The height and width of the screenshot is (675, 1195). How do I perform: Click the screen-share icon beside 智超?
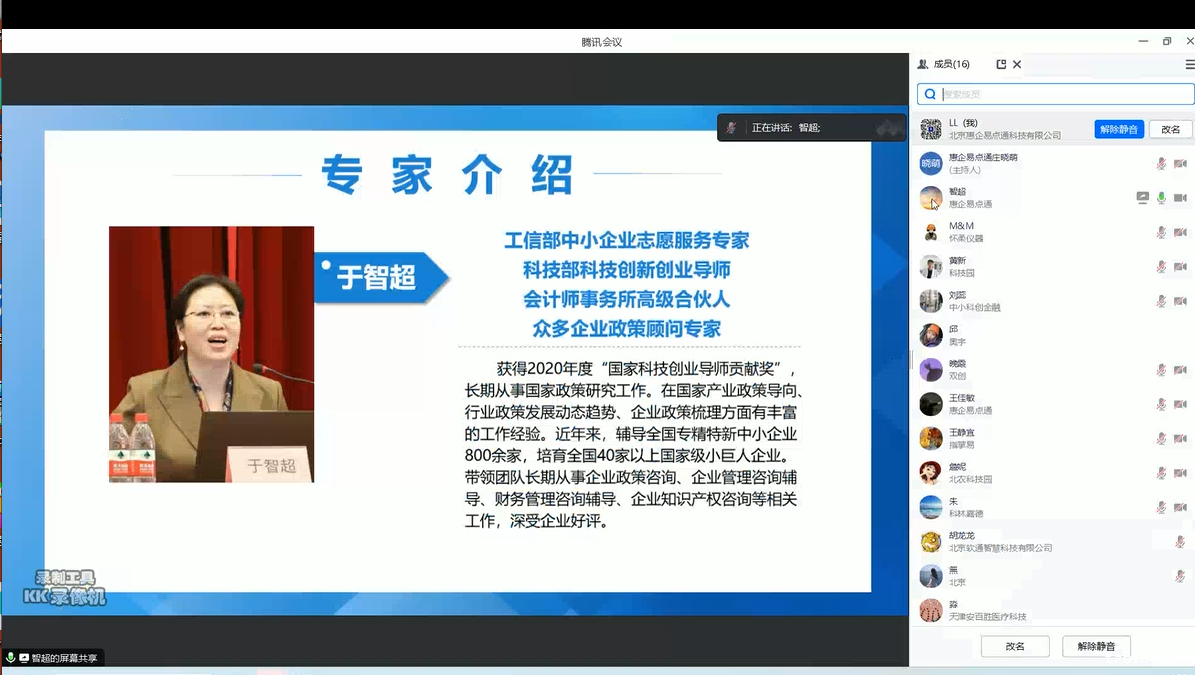pyautogui.click(x=1143, y=198)
